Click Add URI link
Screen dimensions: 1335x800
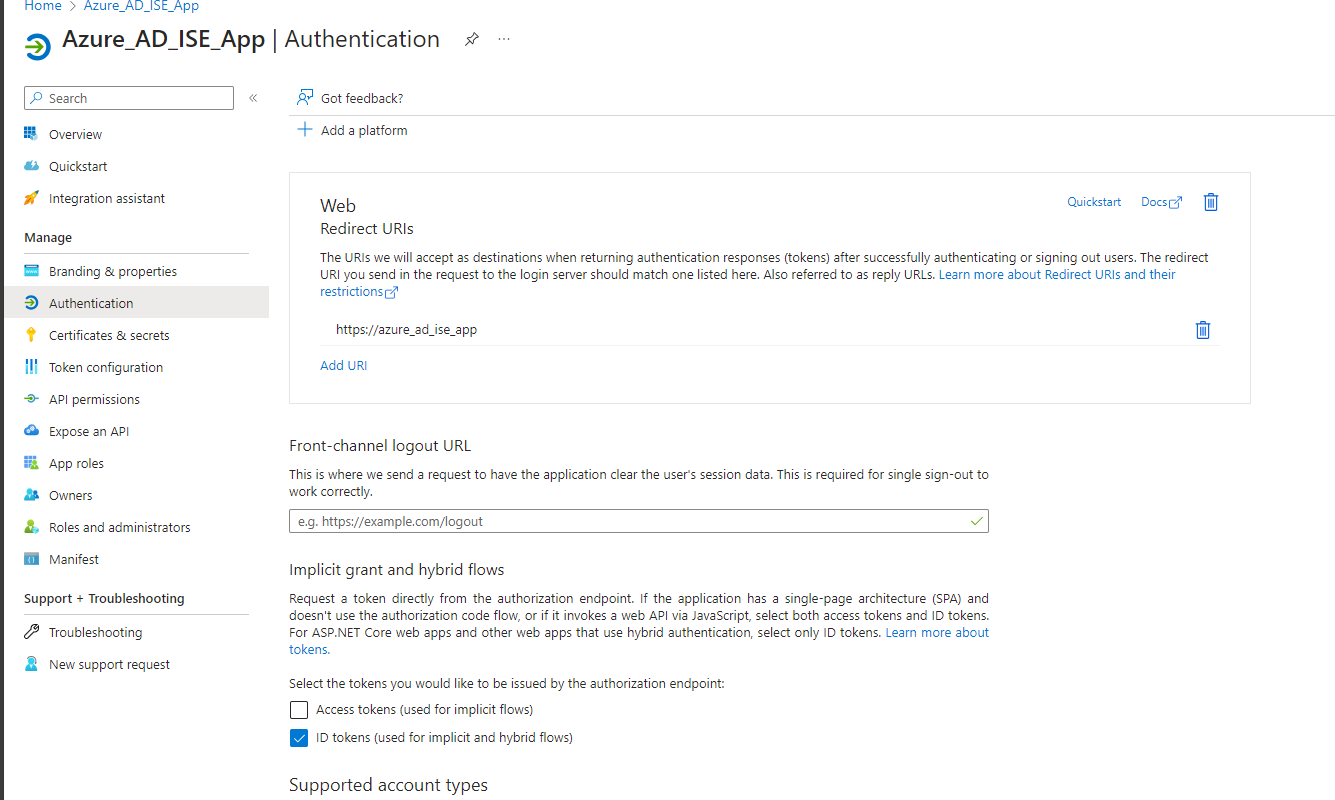point(343,366)
